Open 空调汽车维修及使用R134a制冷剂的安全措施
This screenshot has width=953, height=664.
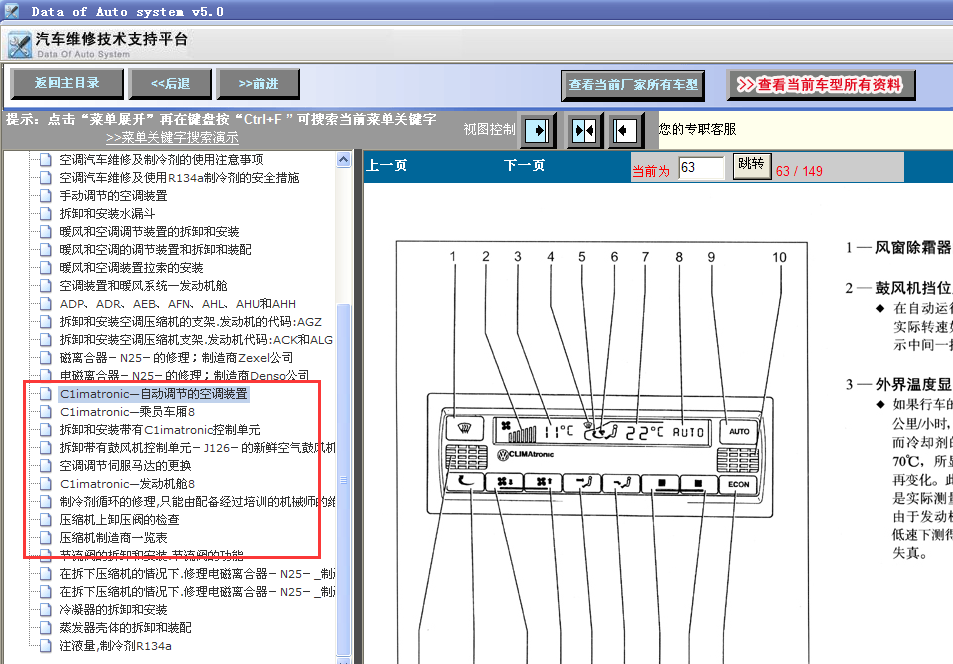[x=179, y=178]
